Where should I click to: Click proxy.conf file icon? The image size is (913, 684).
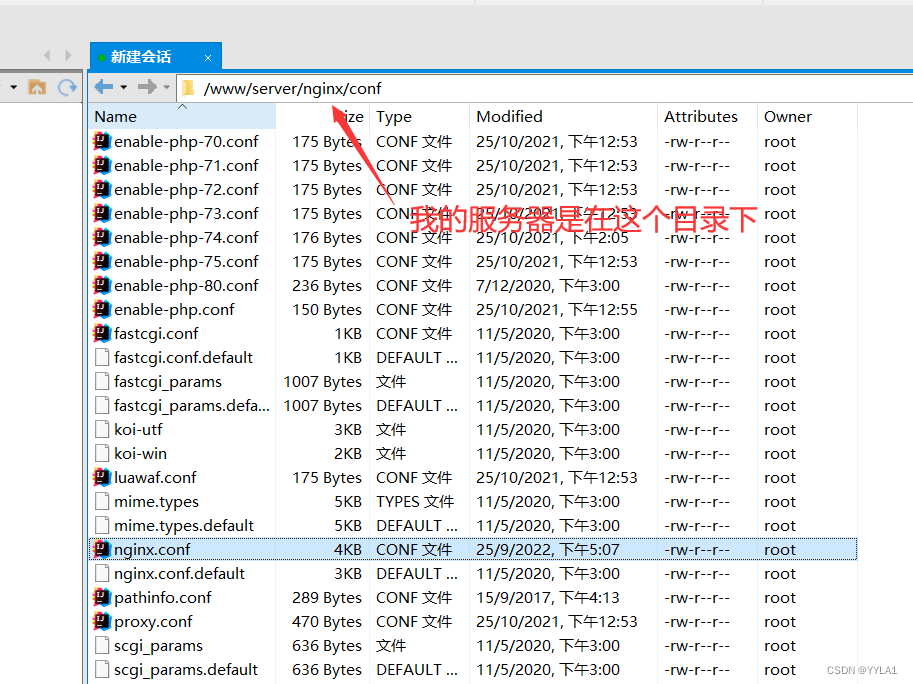click(102, 621)
